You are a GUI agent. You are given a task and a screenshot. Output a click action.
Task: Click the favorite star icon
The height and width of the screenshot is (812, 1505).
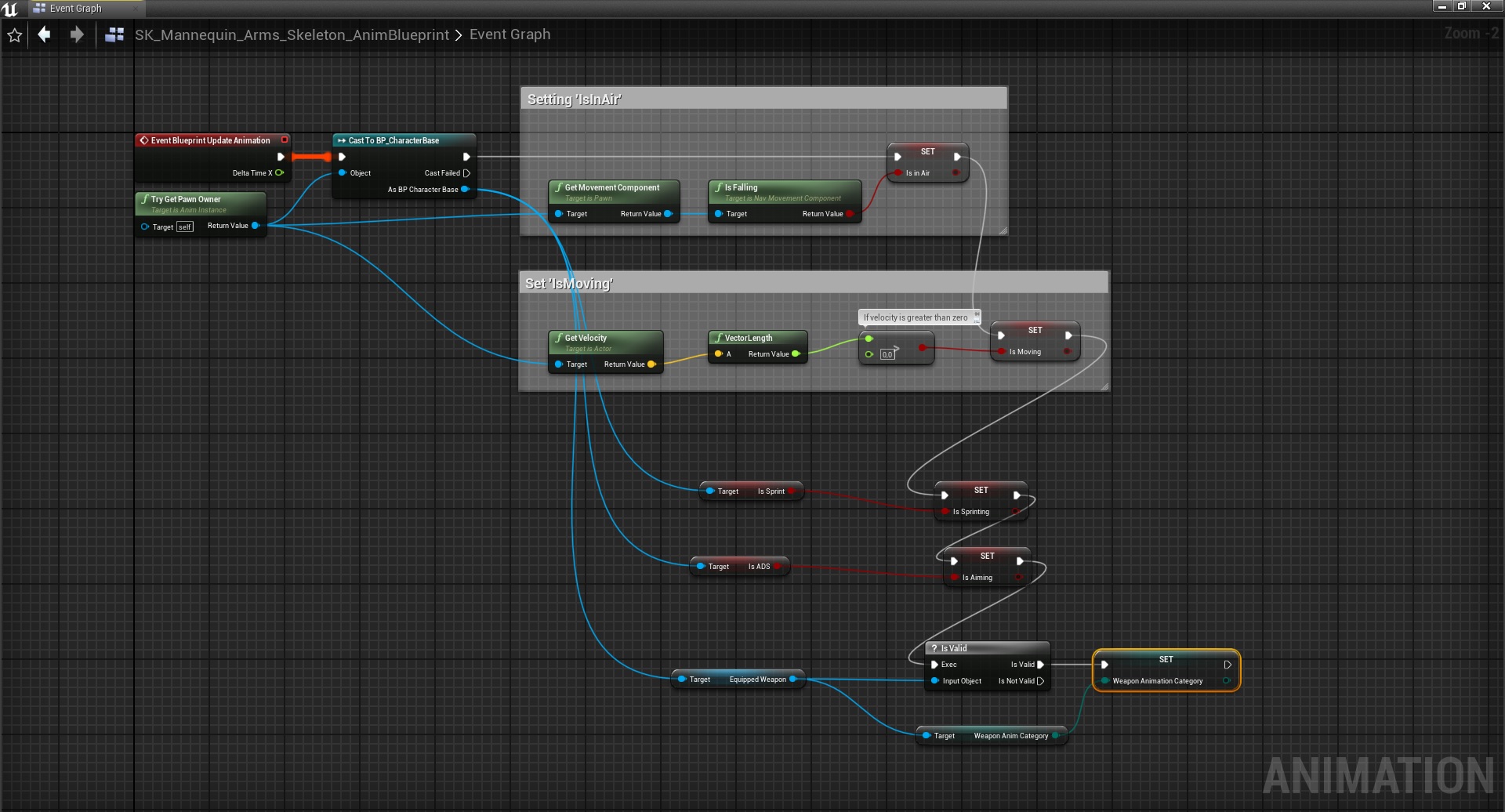[x=14, y=35]
